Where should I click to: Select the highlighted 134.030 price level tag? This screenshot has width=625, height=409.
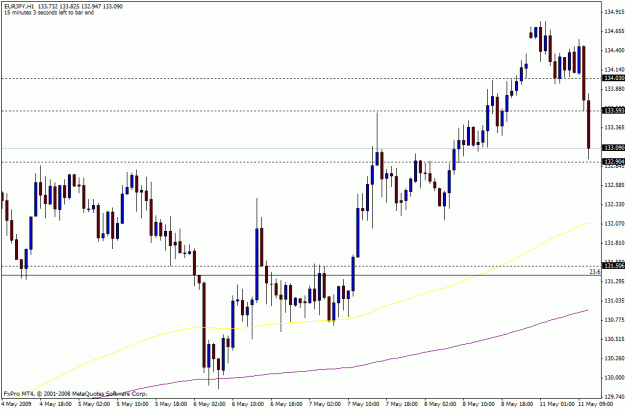pos(614,78)
